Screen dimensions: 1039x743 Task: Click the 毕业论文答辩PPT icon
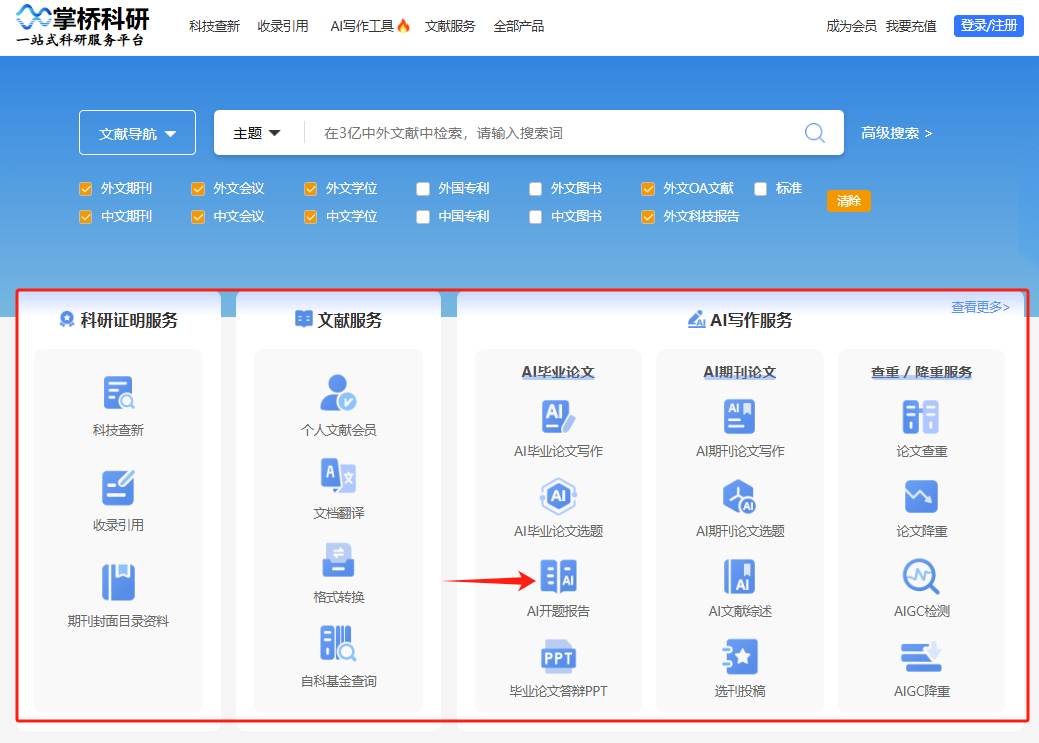click(x=558, y=657)
